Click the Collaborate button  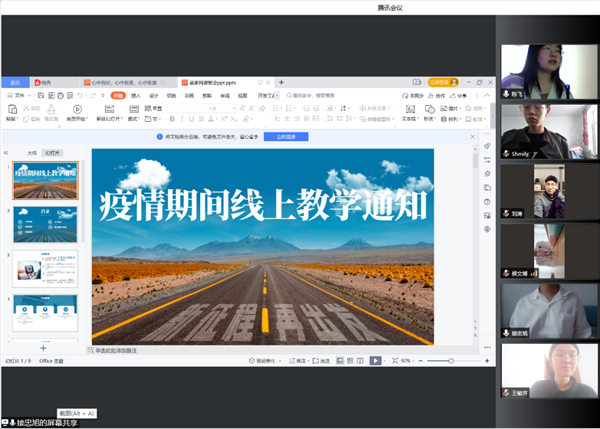(437, 95)
